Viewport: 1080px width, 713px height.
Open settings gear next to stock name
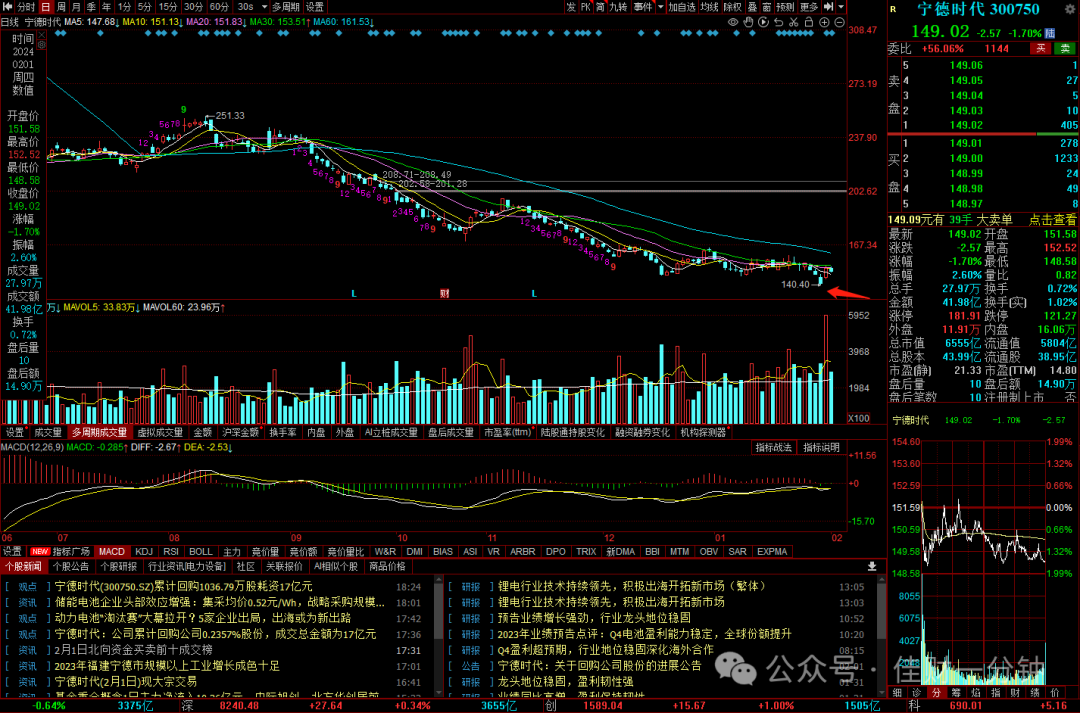1070,8
